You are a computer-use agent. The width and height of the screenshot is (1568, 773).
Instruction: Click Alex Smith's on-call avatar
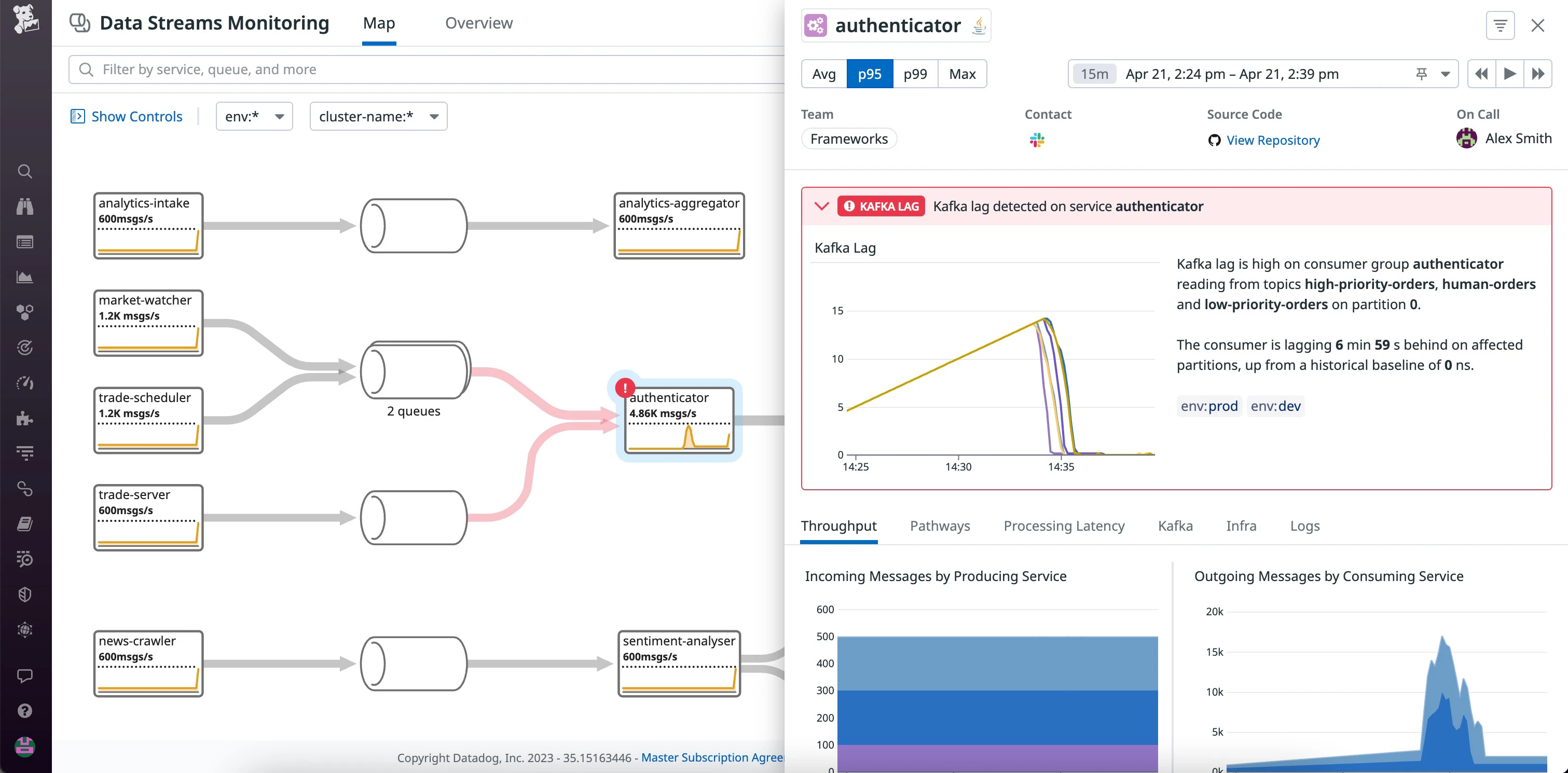click(1467, 139)
